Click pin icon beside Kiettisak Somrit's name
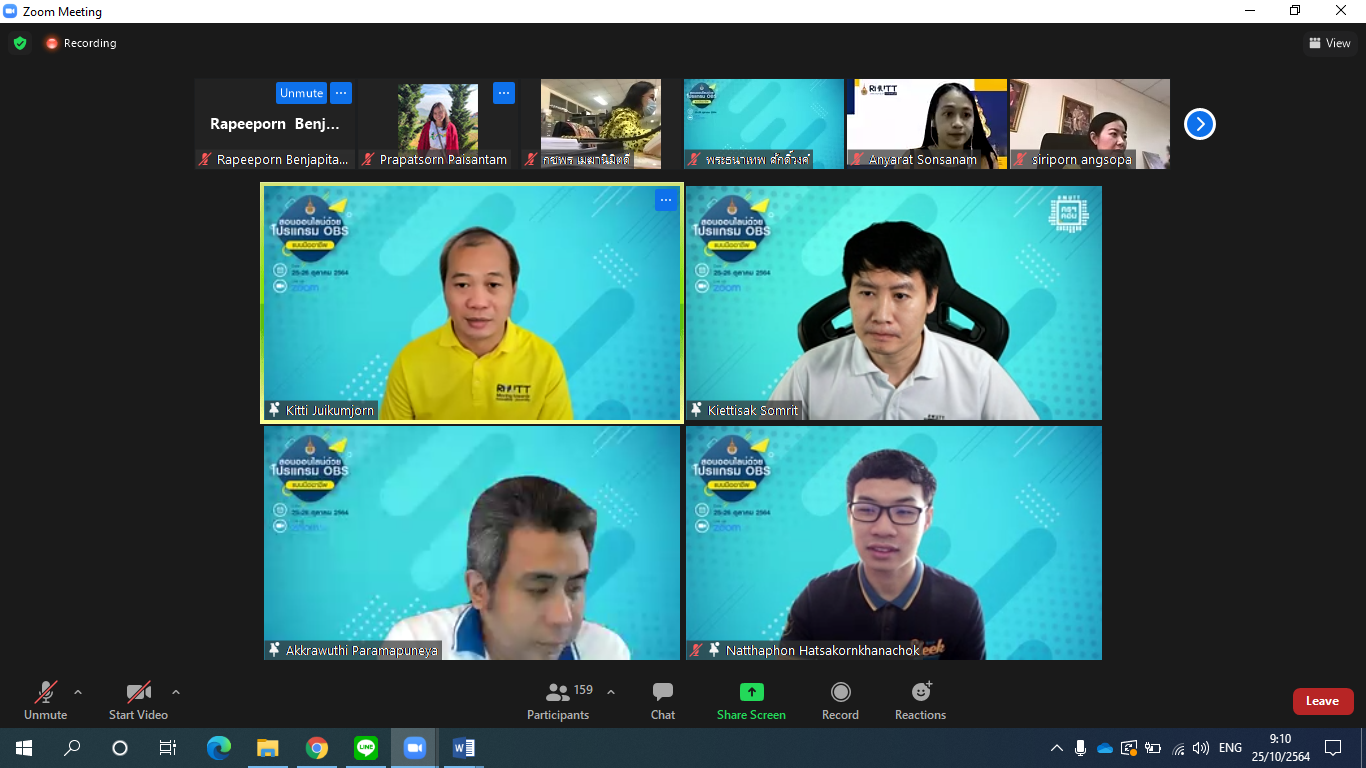The height and width of the screenshot is (768, 1366). tap(696, 410)
